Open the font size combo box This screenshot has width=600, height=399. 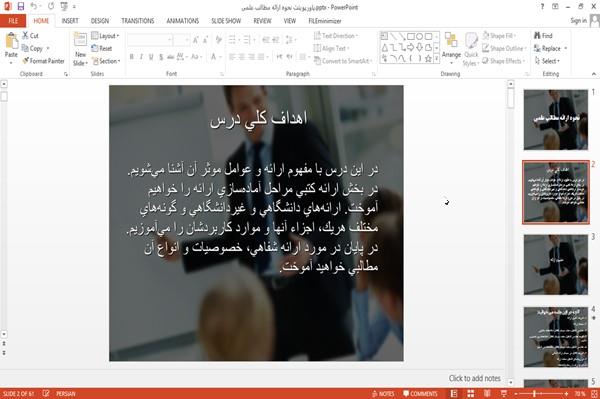181,40
